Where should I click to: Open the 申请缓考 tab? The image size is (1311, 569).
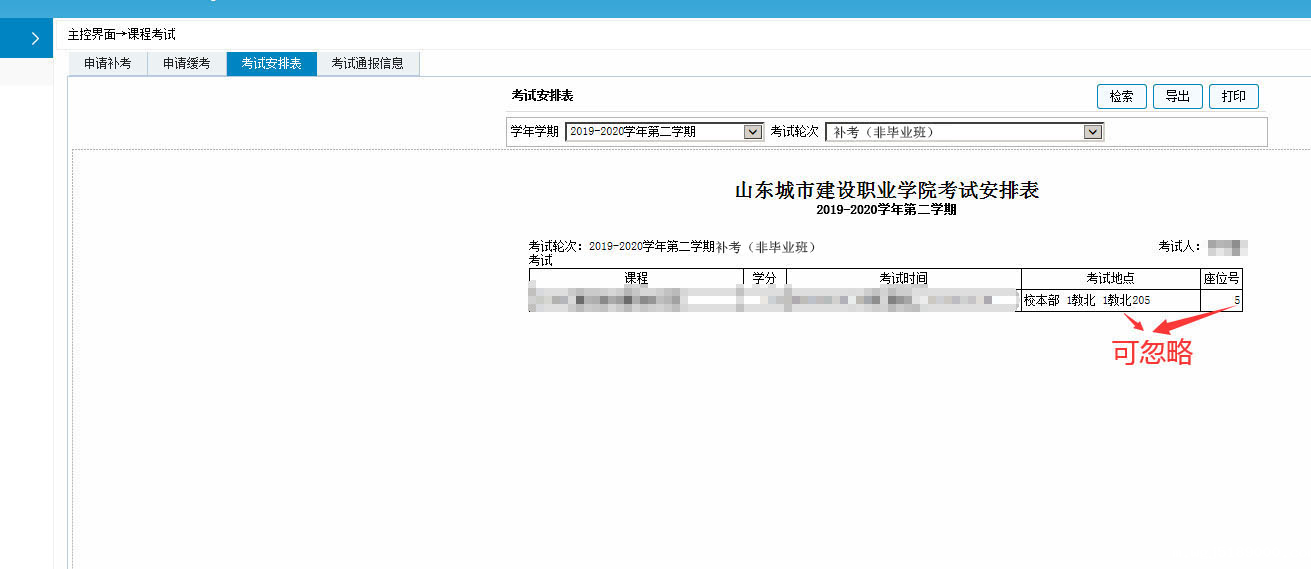[187, 63]
